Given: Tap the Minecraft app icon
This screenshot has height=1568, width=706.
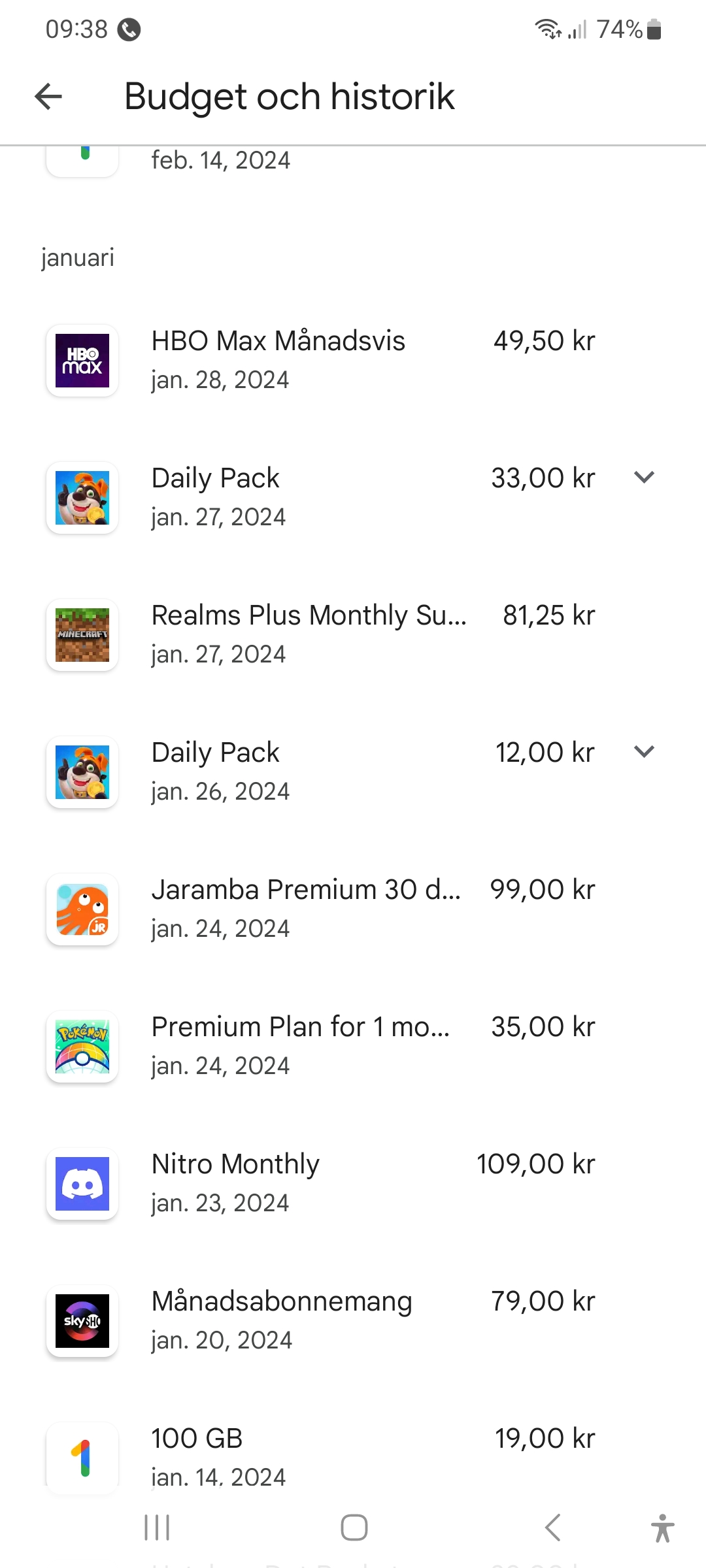Looking at the screenshot, I should (x=82, y=635).
